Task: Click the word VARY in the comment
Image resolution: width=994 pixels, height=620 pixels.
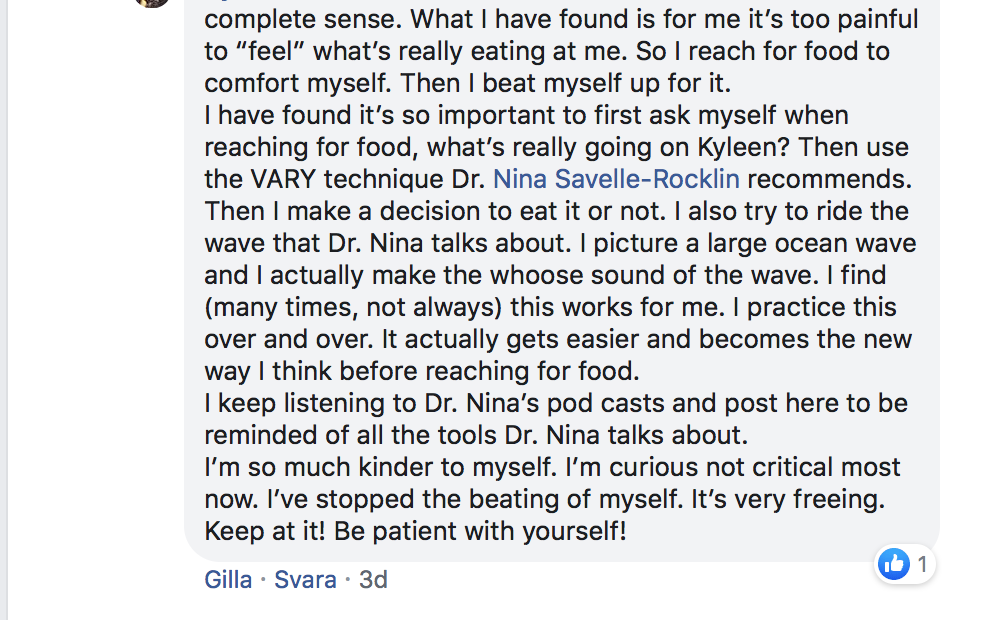Action: pyautogui.click(x=283, y=179)
